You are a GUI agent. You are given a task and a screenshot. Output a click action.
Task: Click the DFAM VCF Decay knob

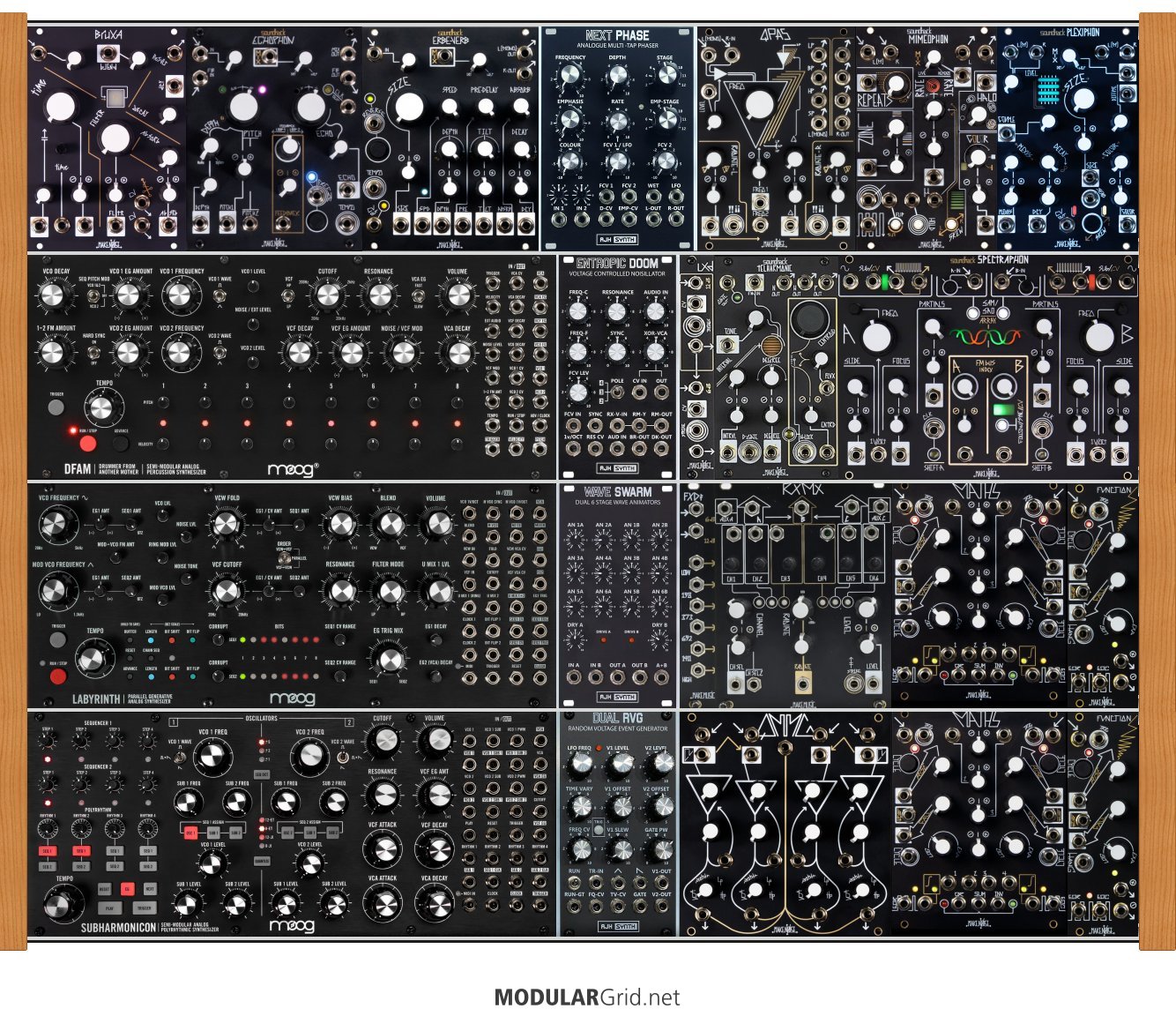click(x=300, y=353)
